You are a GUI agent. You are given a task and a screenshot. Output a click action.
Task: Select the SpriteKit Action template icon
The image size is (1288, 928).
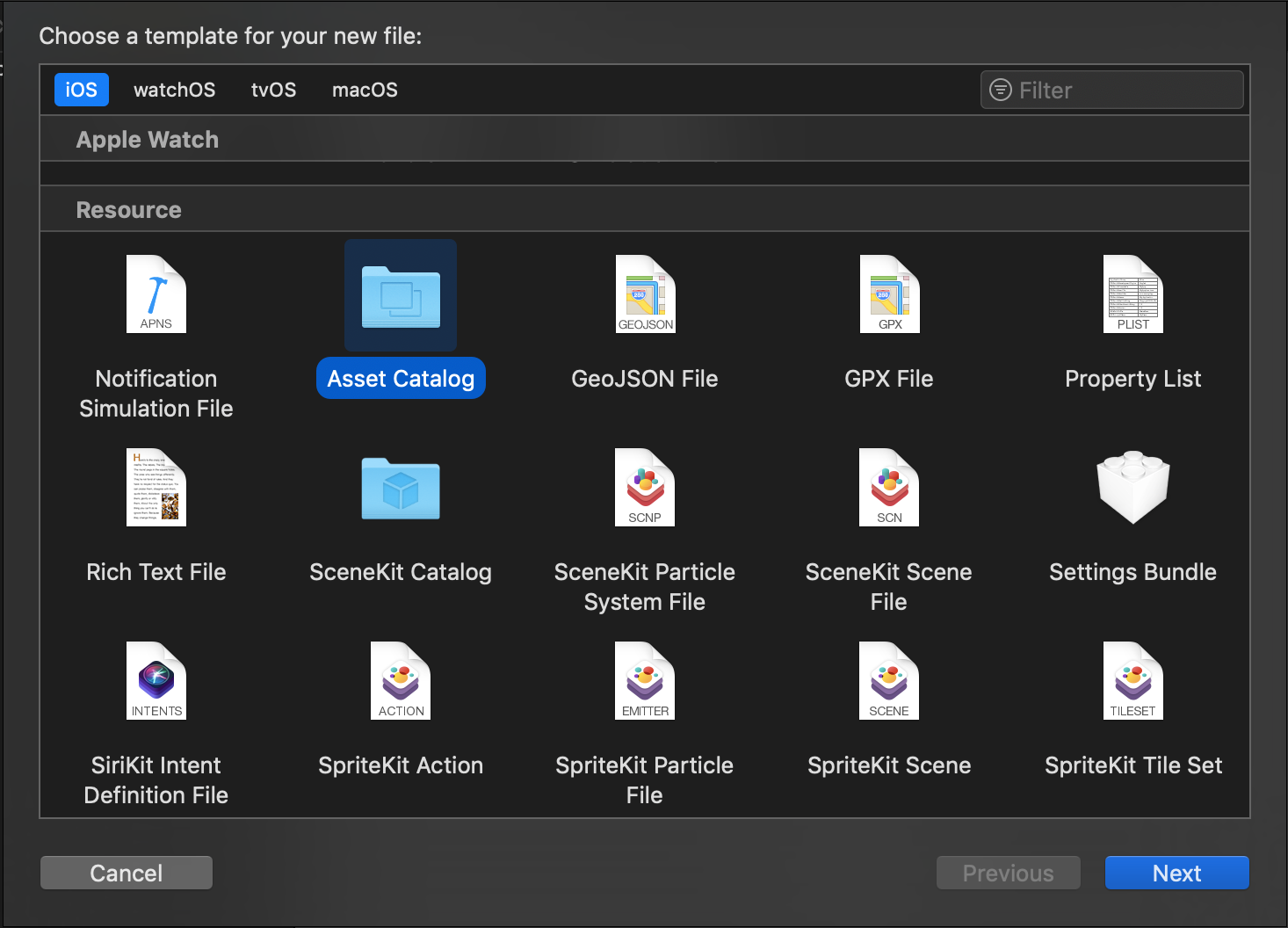coord(401,681)
